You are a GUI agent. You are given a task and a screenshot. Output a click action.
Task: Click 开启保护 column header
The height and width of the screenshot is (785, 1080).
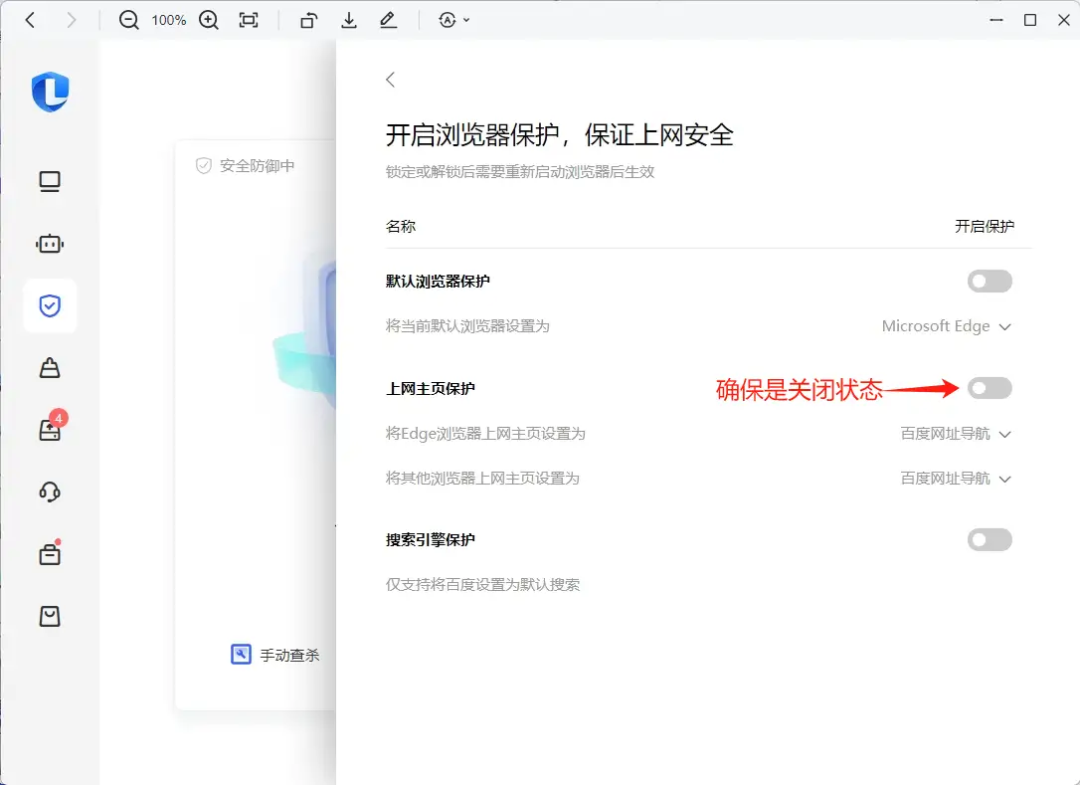(x=984, y=227)
